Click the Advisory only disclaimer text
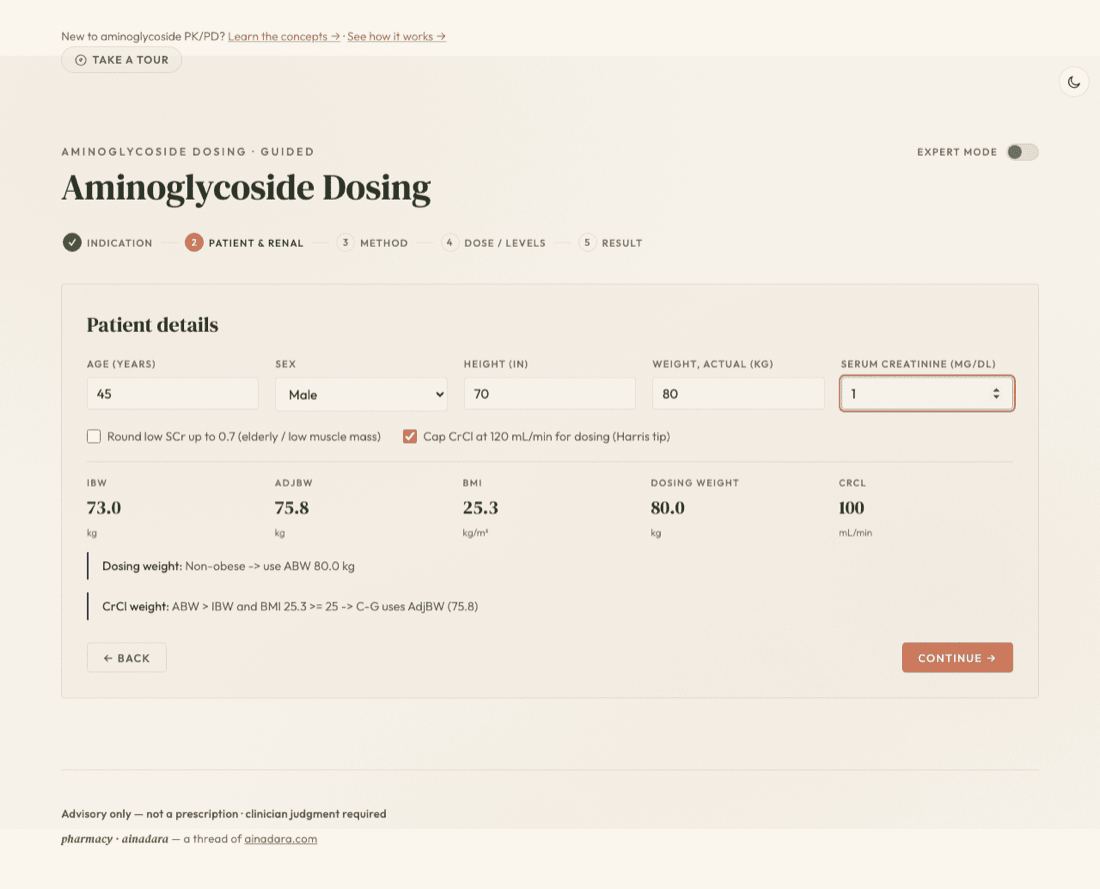 (x=224, y=814)
